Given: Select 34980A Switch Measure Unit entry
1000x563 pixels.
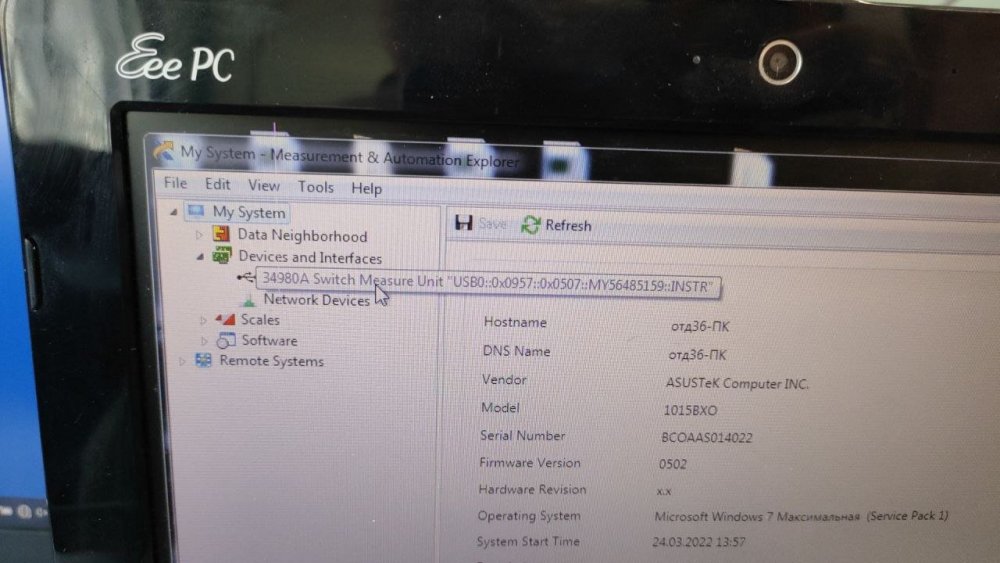Looking at the screenshot, I should (x=488, y=283).
